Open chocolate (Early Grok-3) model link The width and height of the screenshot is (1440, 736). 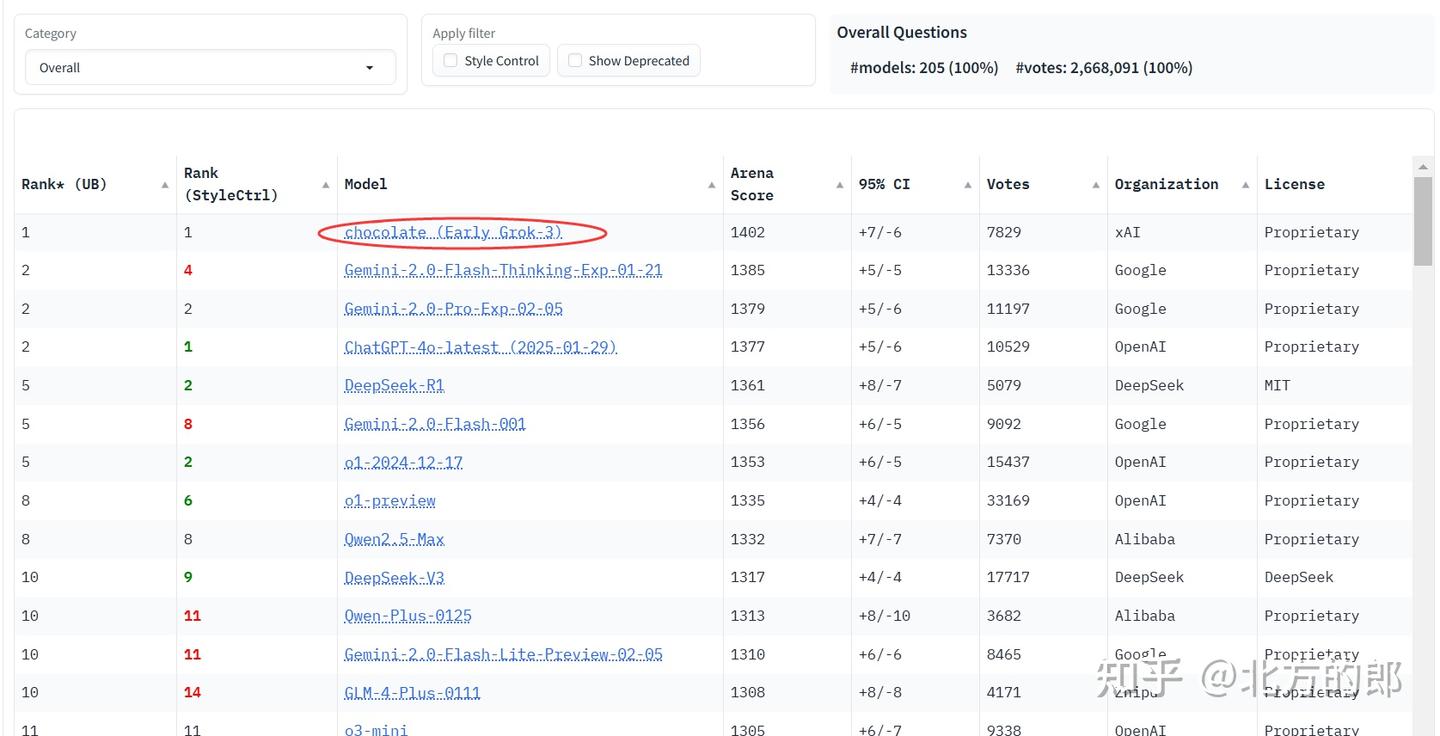click(x=453, y=232)
